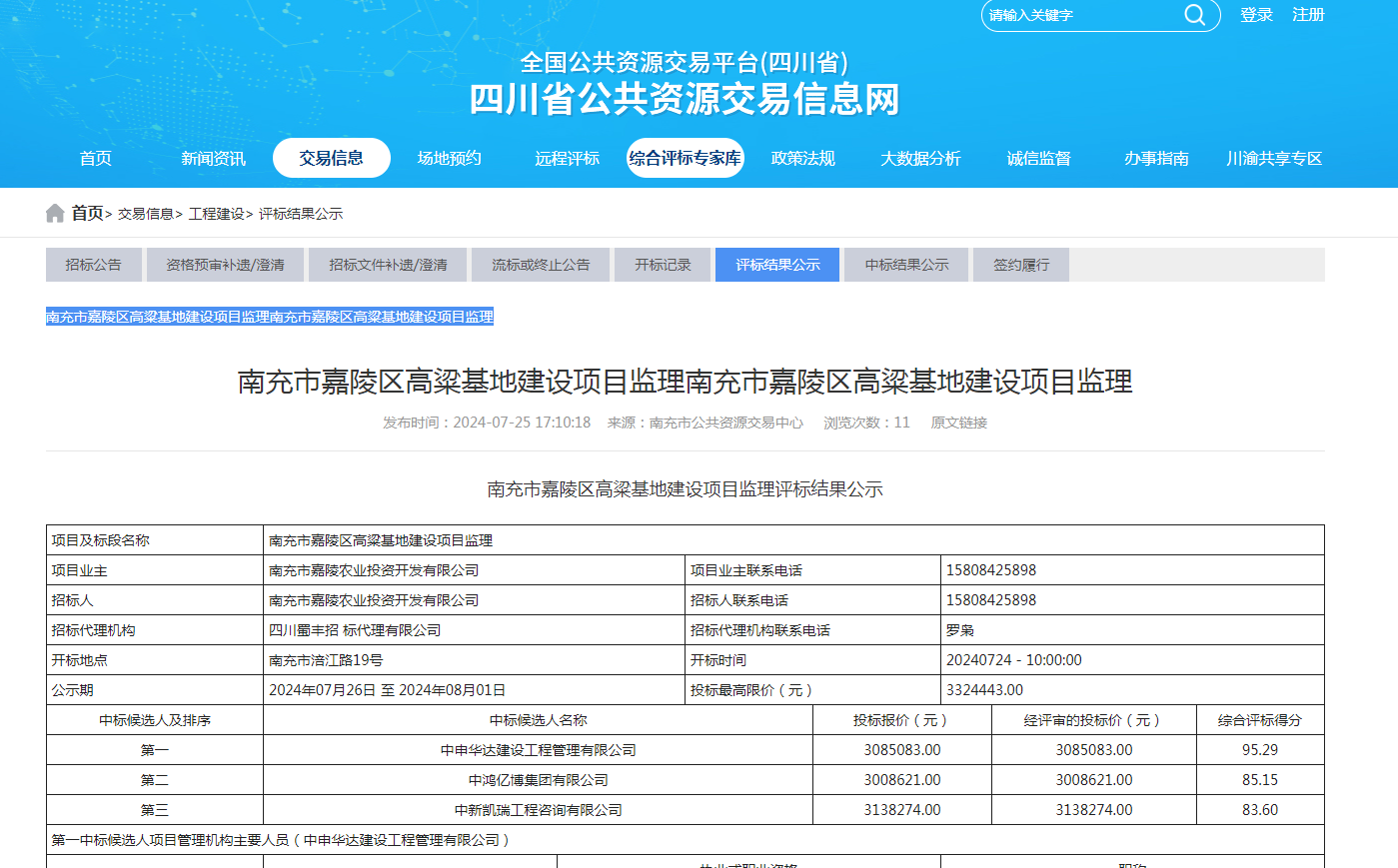
Task: Click score 83.60 for third candidate
Action: click(1260, 810)
